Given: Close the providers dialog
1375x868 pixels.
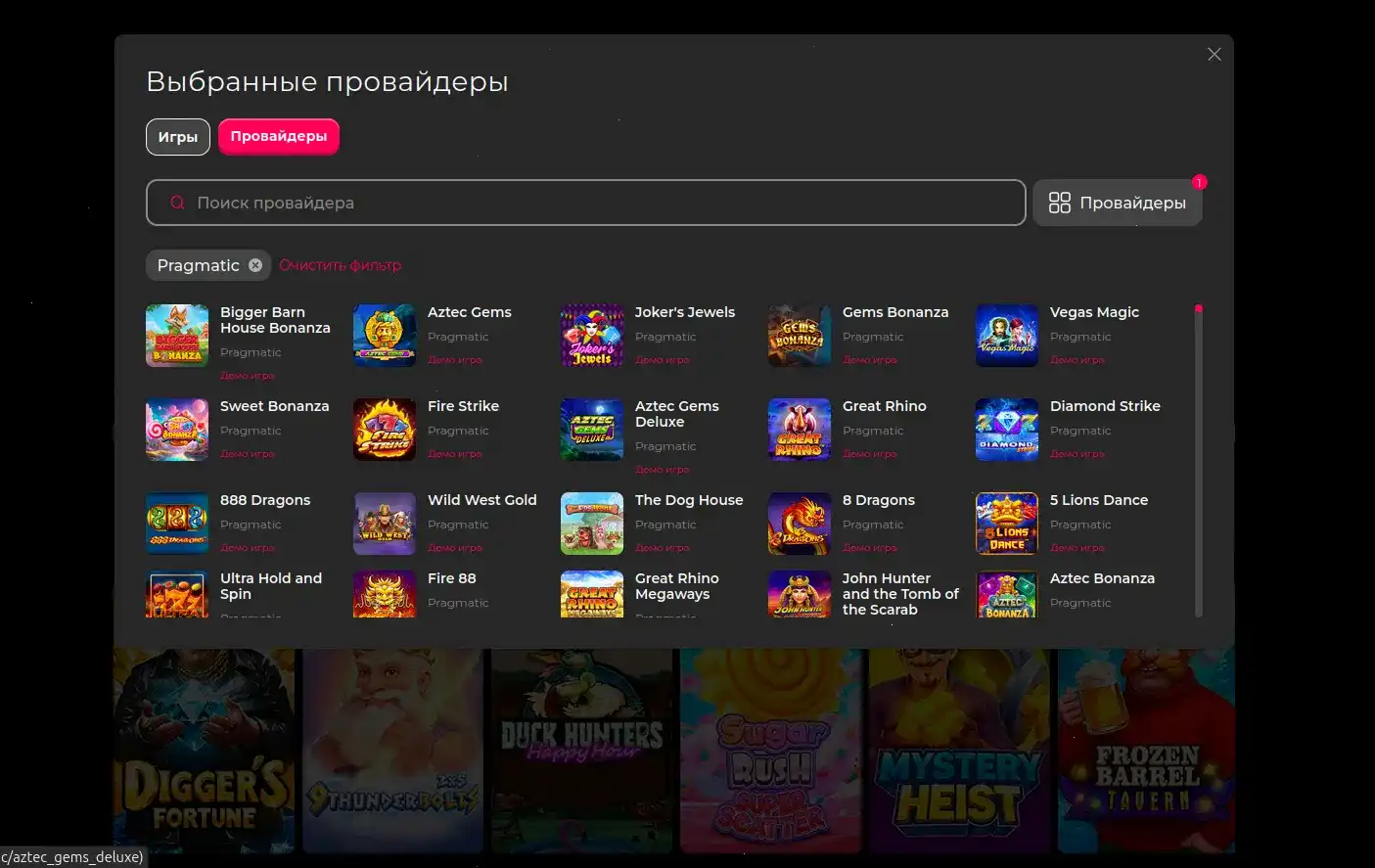Looking at the screenshot, I should pos(1214,54).
